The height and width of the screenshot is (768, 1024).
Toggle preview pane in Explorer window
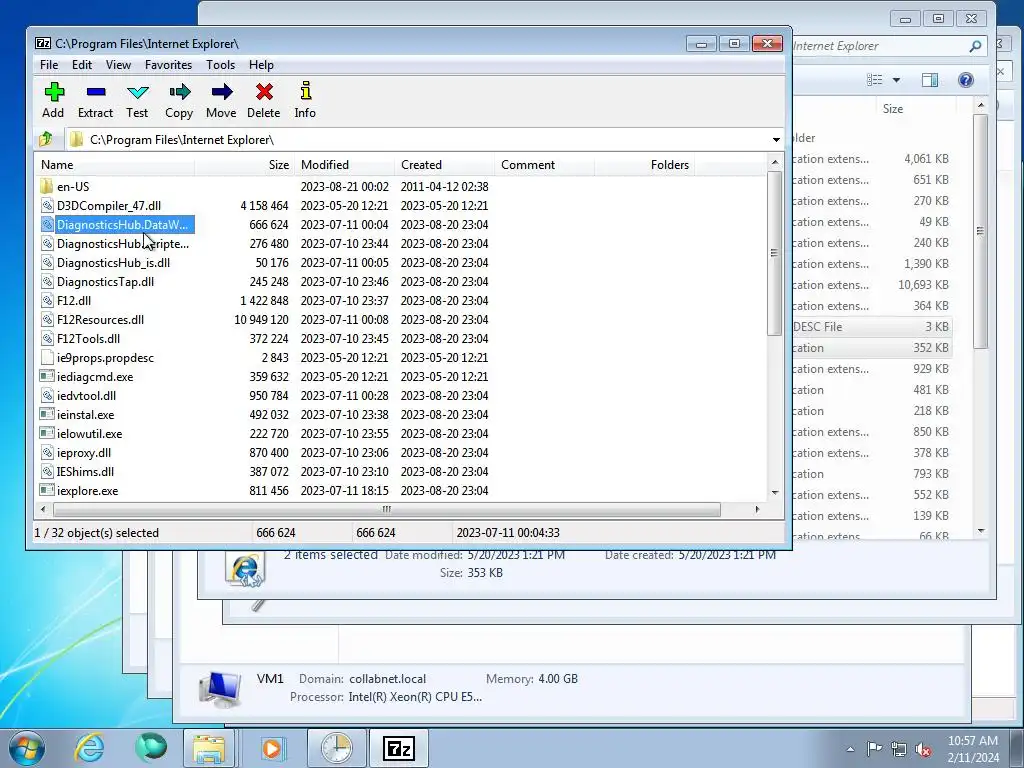pyautogui.click(x=930, y=80)
